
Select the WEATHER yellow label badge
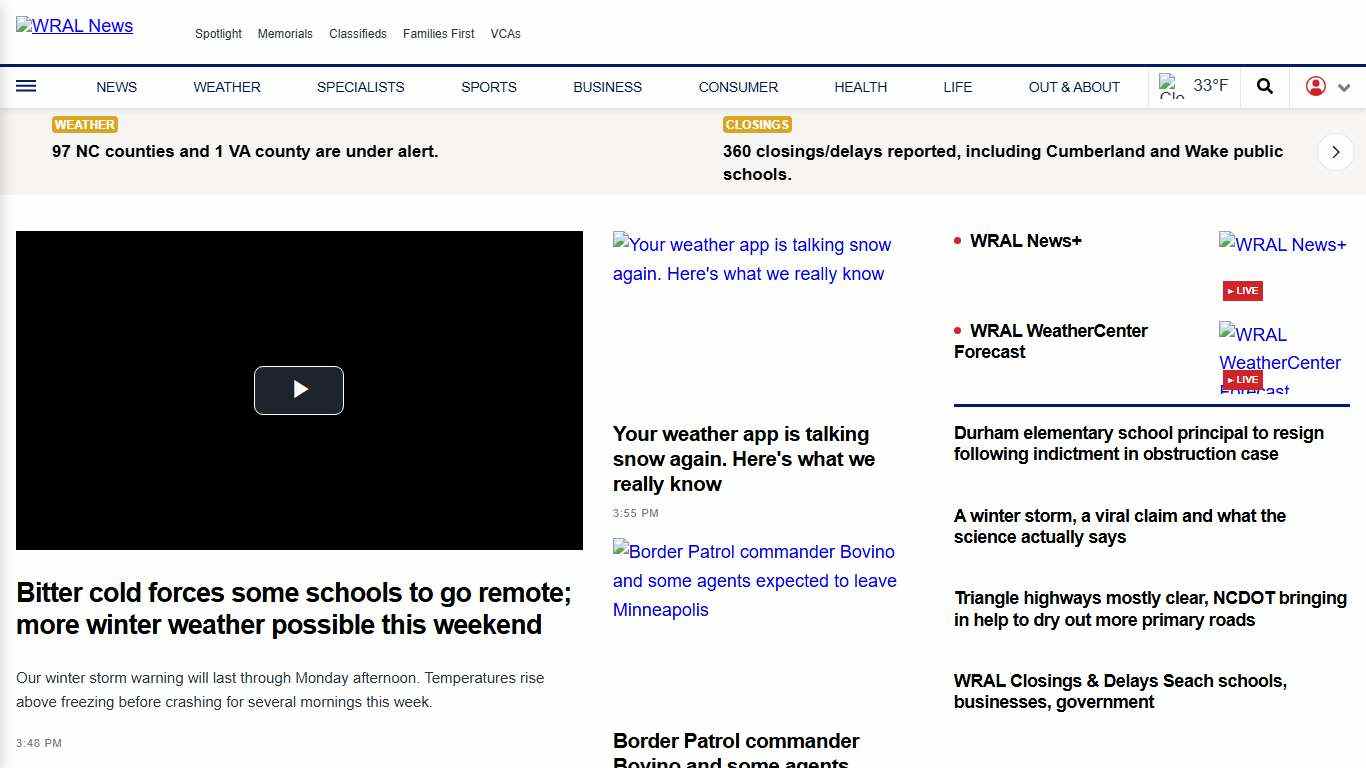[x=84, y=124]
